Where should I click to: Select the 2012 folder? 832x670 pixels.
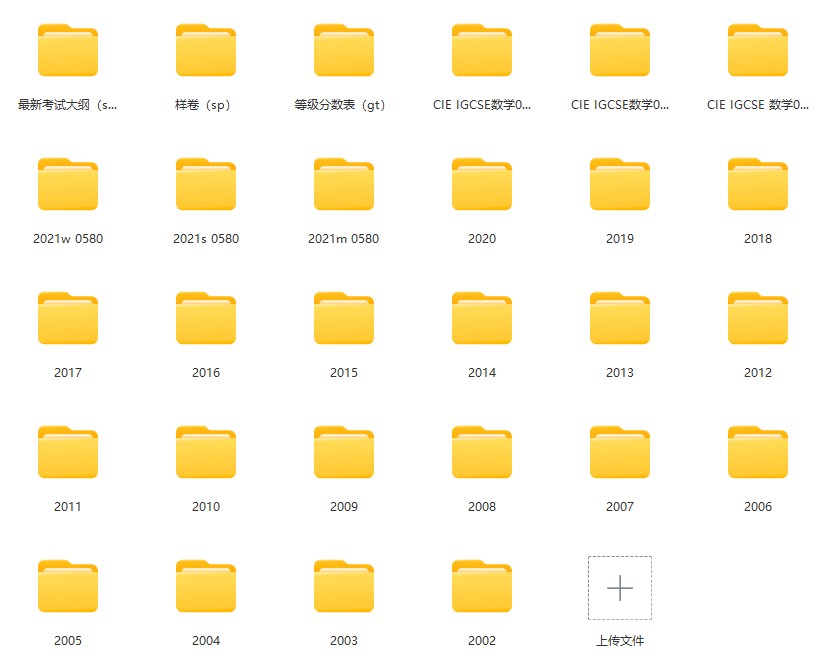coord(758,318)
